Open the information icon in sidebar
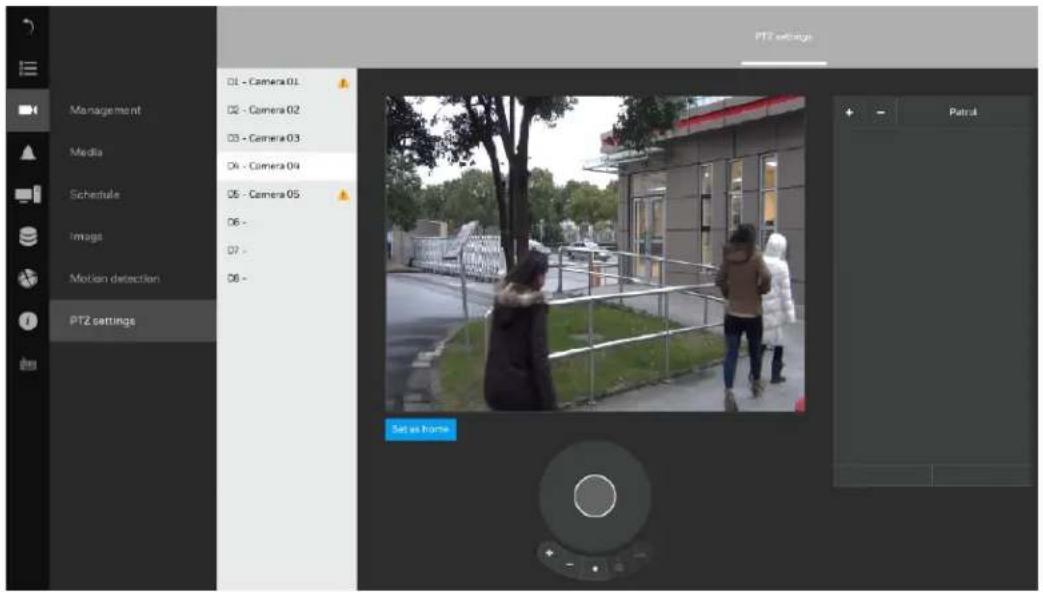 [28, 321]
